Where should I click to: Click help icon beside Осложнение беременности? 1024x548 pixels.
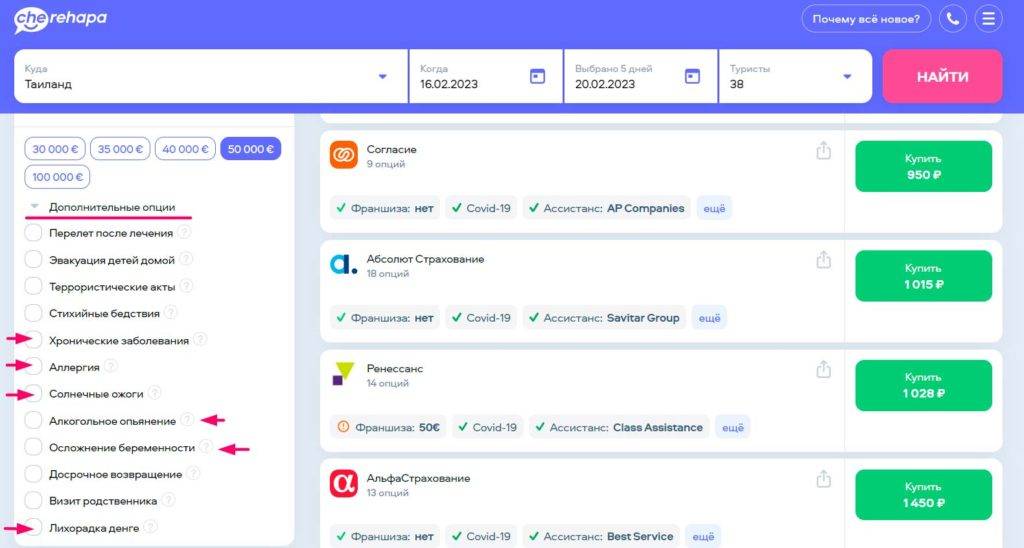click(x=206, y=447)
